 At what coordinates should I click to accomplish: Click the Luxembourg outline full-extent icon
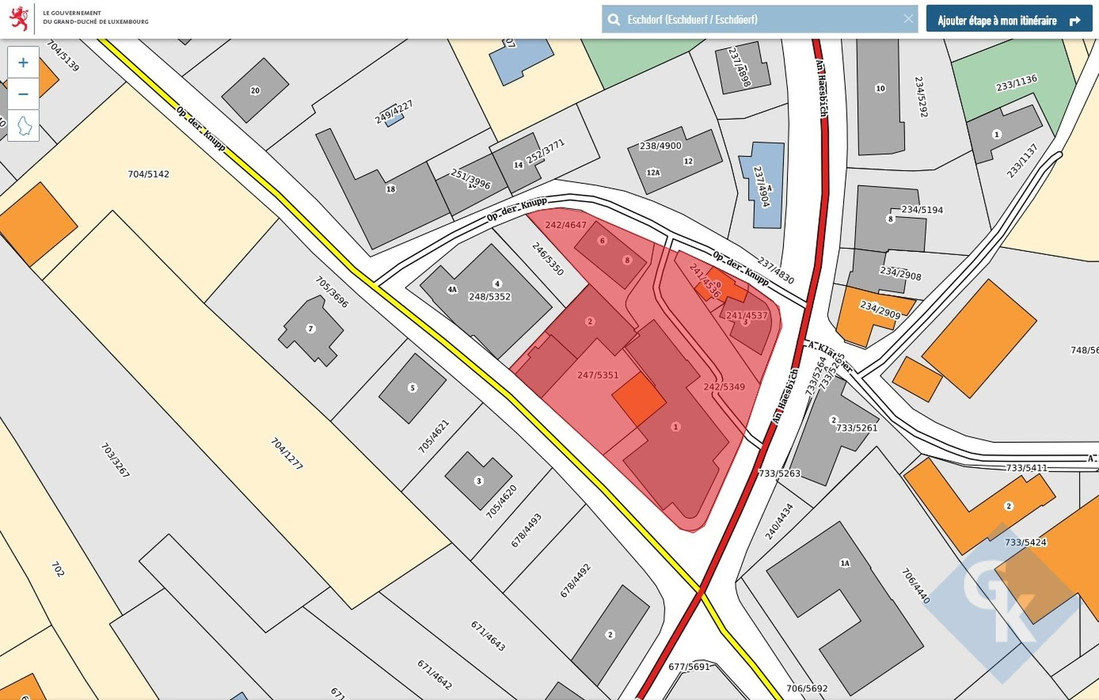(x=23, y=125)
